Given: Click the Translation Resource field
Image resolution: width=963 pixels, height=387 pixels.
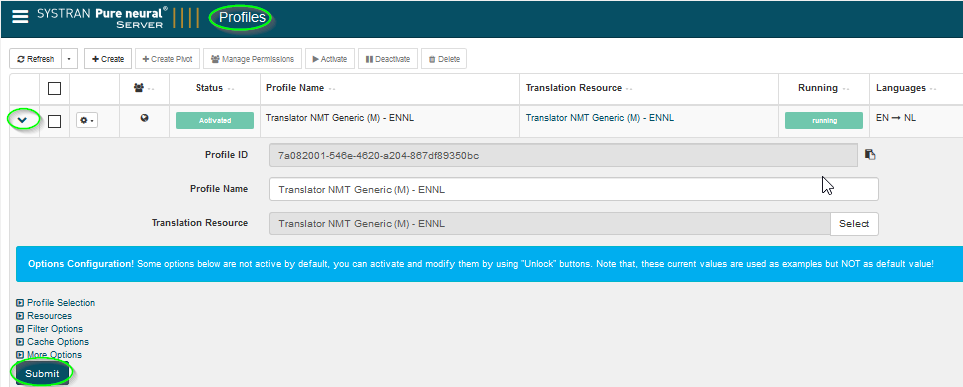Looking at the screenshot, I should [x=550, y=224].
